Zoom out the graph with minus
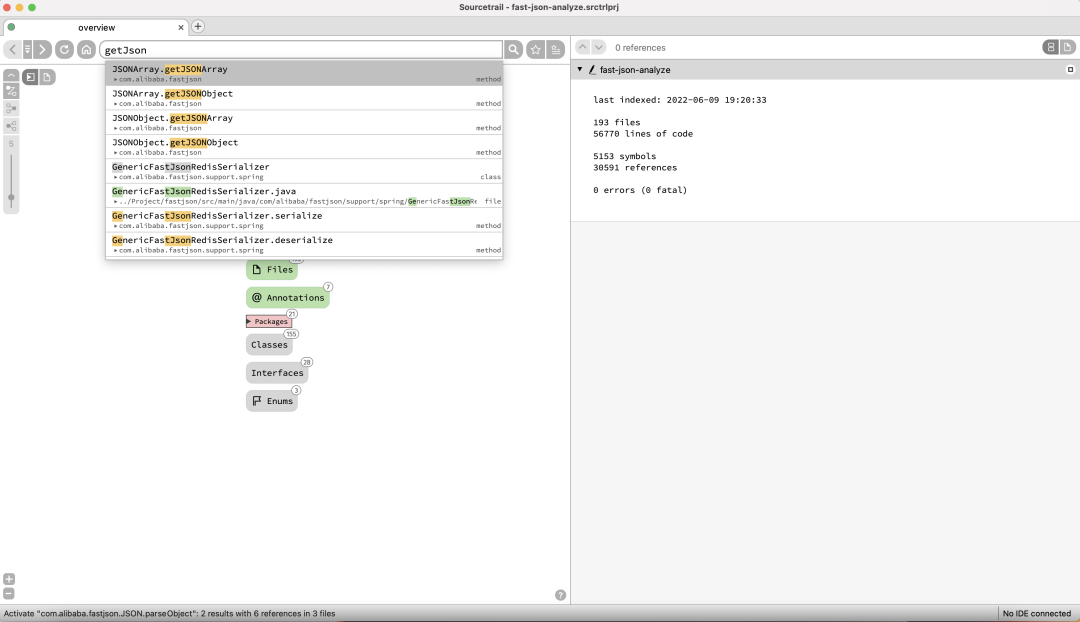 click(x=9, y=593)
